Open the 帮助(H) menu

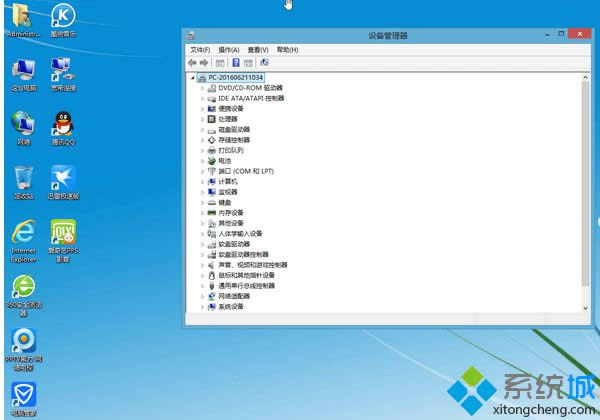287,50
